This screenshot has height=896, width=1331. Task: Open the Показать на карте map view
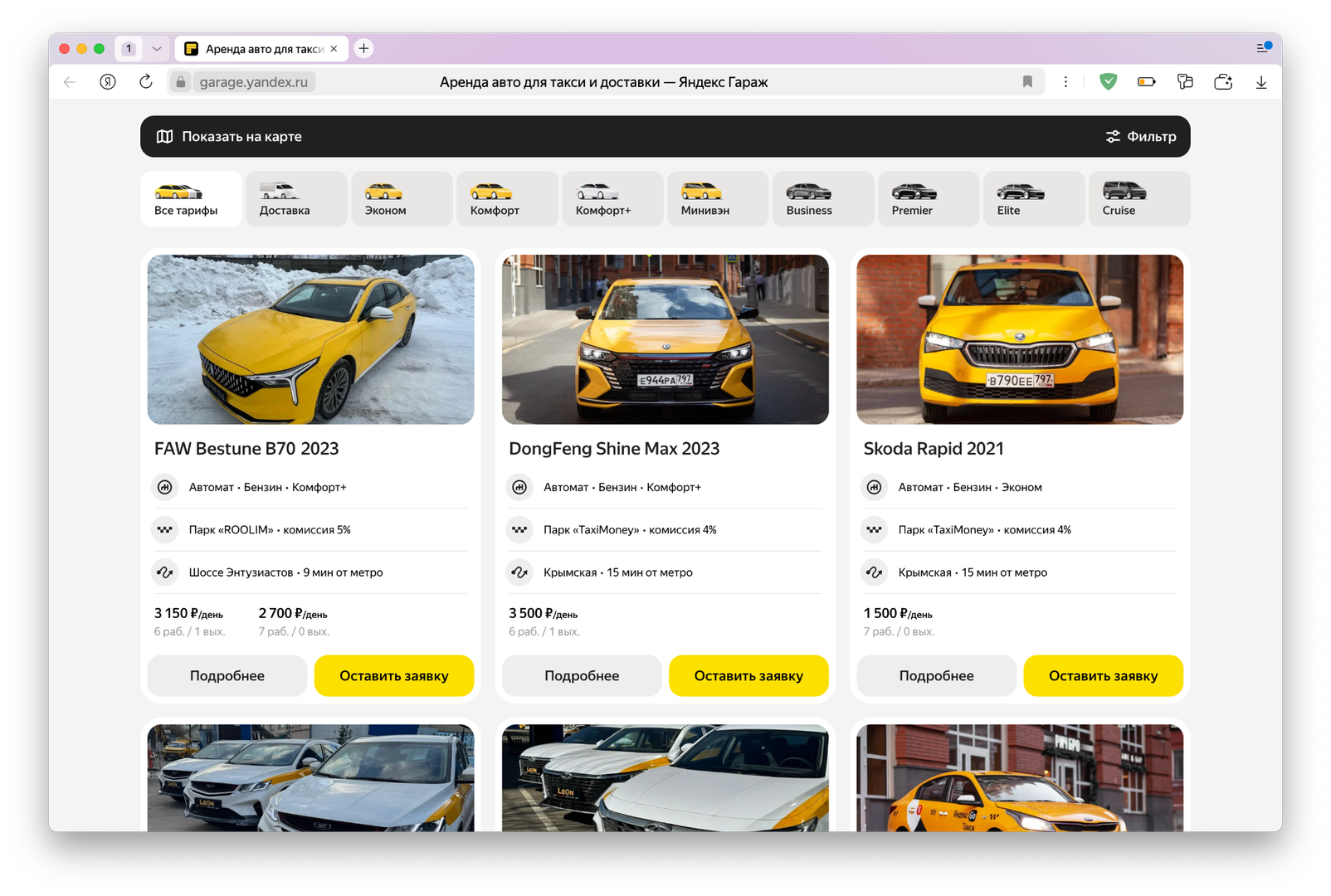coord(229,136)
